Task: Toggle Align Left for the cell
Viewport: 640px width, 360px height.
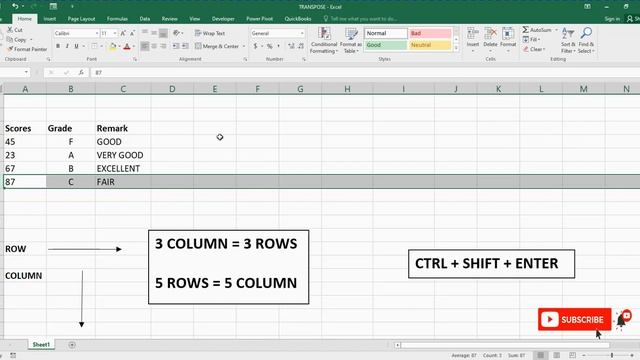Action: (145, 46)
